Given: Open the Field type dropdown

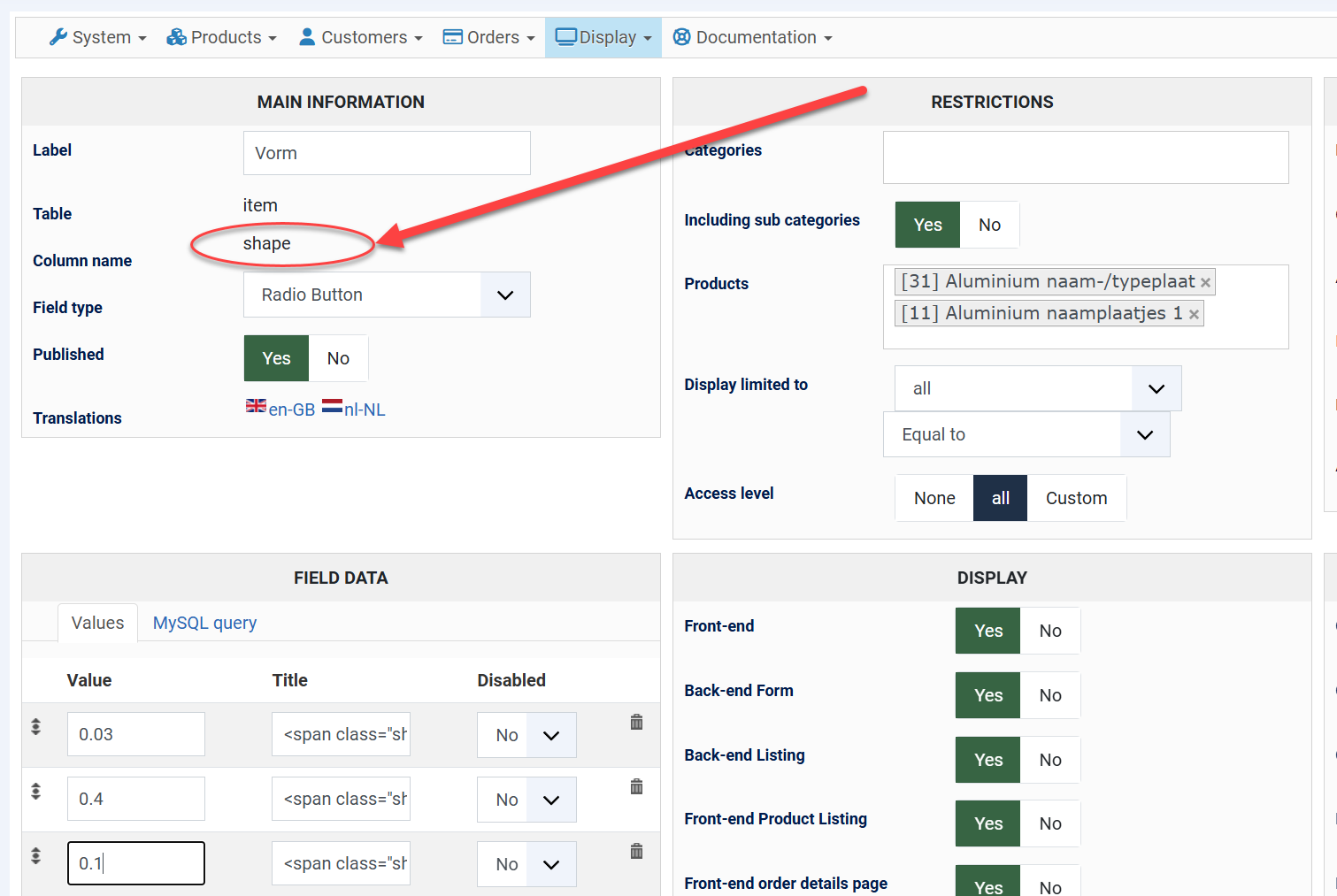Looking at the screenshot, I should click(x=387, y=295).
